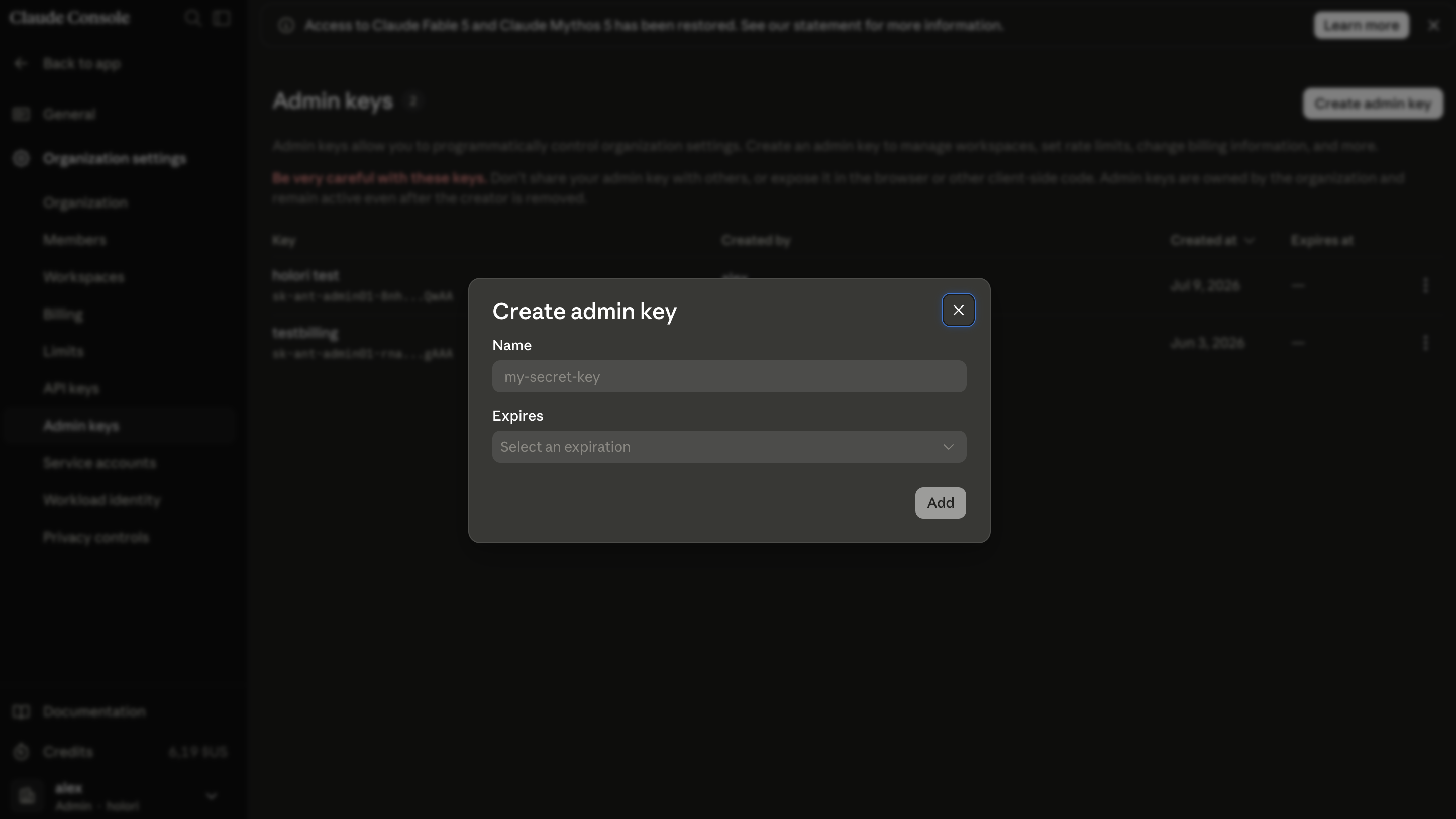Click the Jul 9, 2026 date cell
Image resolution: width=1456 pixels, height=819 pixels.
pos(1205,285)
